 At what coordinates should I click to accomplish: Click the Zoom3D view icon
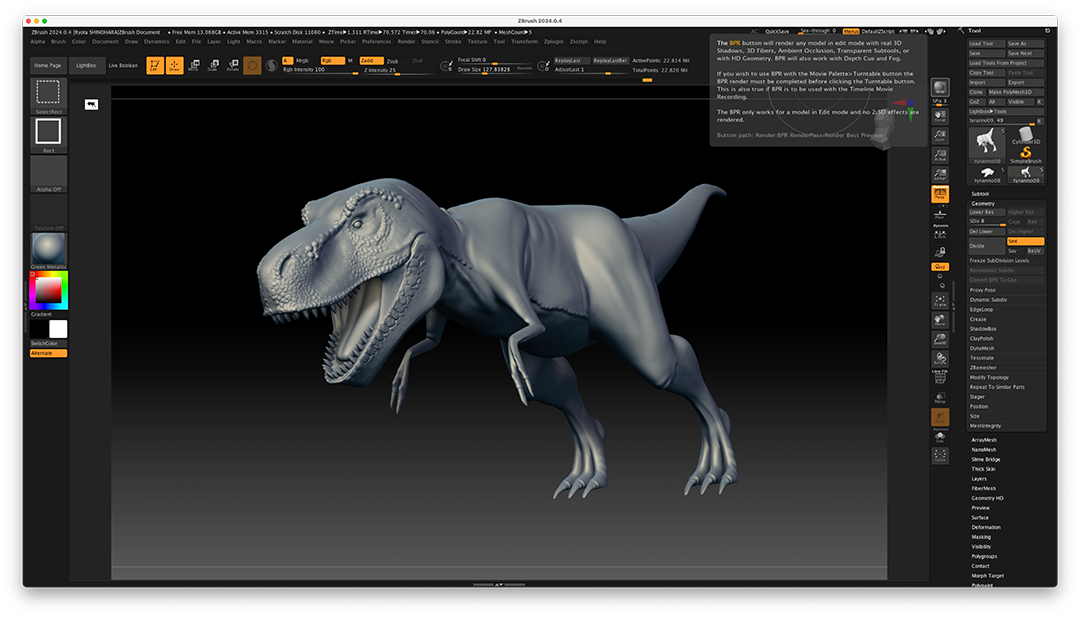[939, 339]
